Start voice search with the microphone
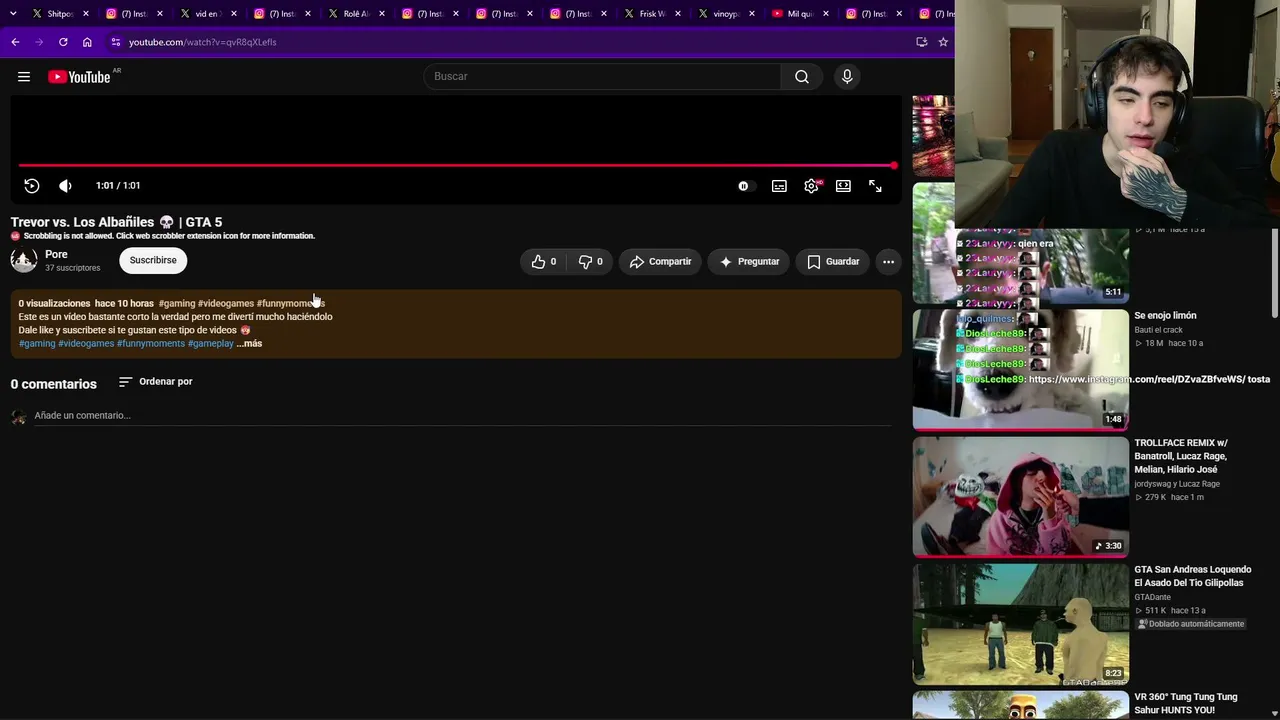1280x720 pixels. [847, 77]
